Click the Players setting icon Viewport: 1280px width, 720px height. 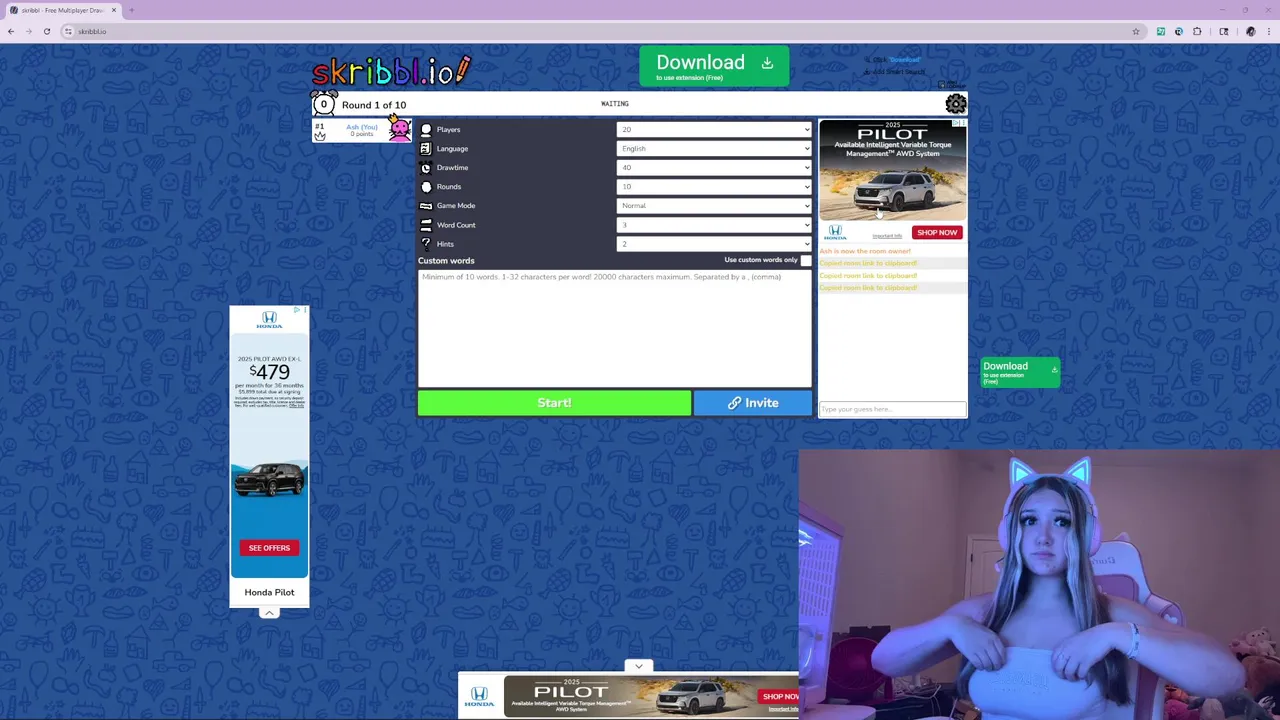click(426, 129)
